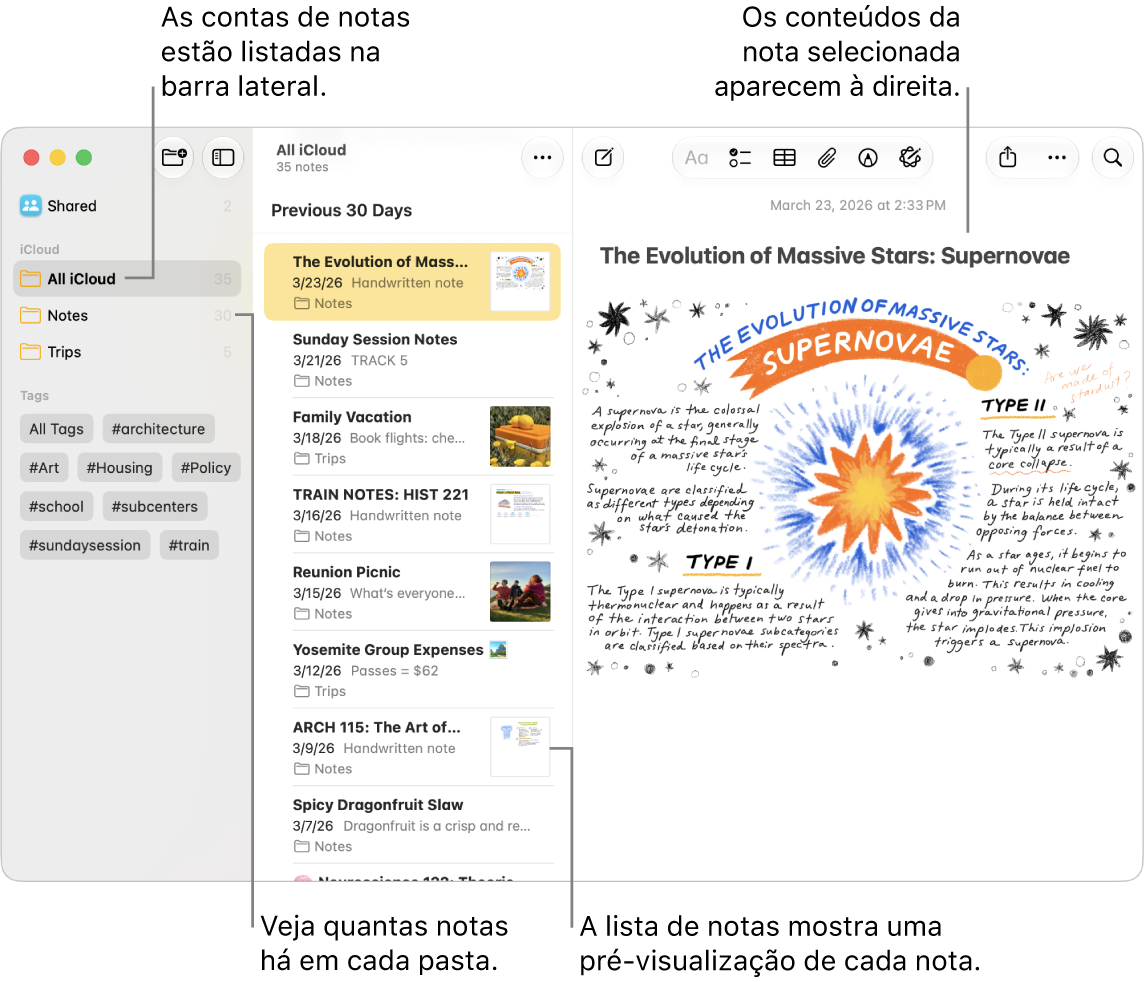This screenshot has height=982, width=1146.
Task: Click the March 23, 2026 date stamp
Action: [857, 205]
